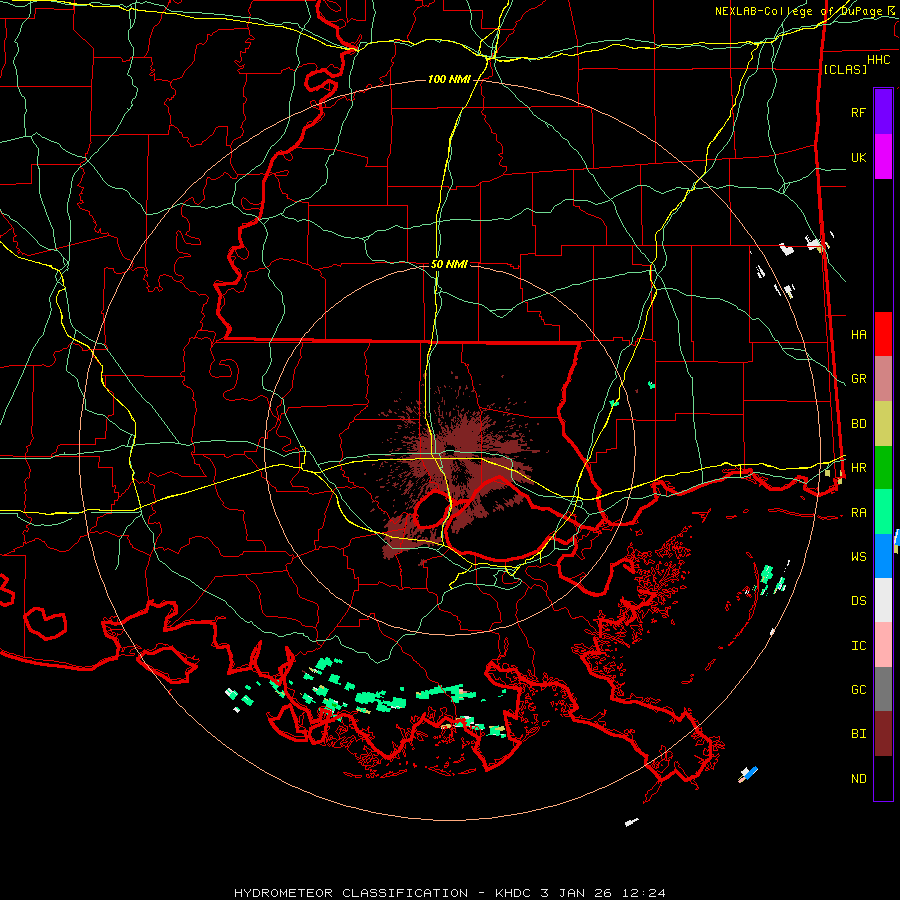The width and height of the screenshot is (900, 900).
Task: Click the BD legend label
Action: [858, 424]
